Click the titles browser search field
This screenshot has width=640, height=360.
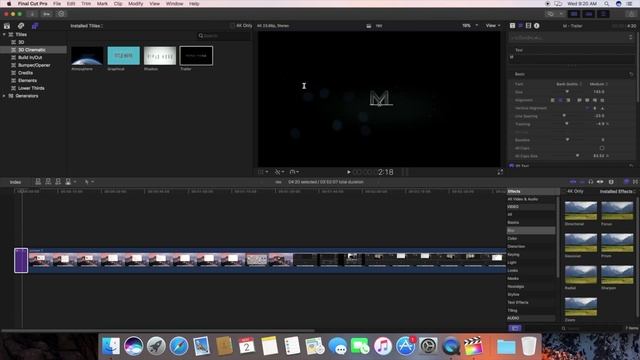tap(223, 36)
